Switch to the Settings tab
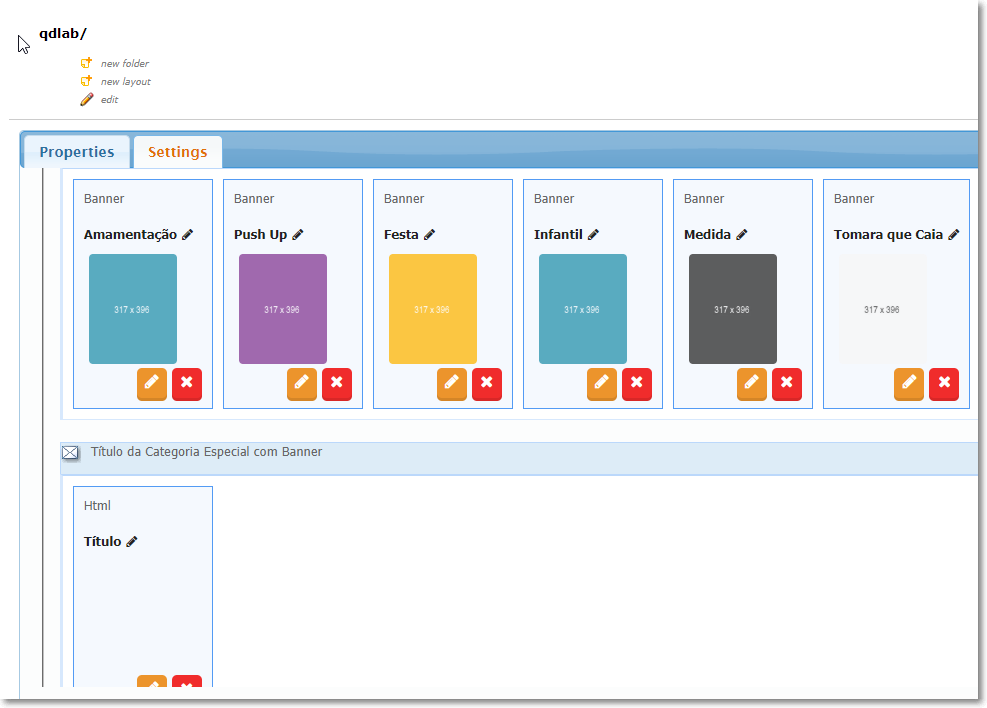 pyautogui.click(x=177, y=152)
